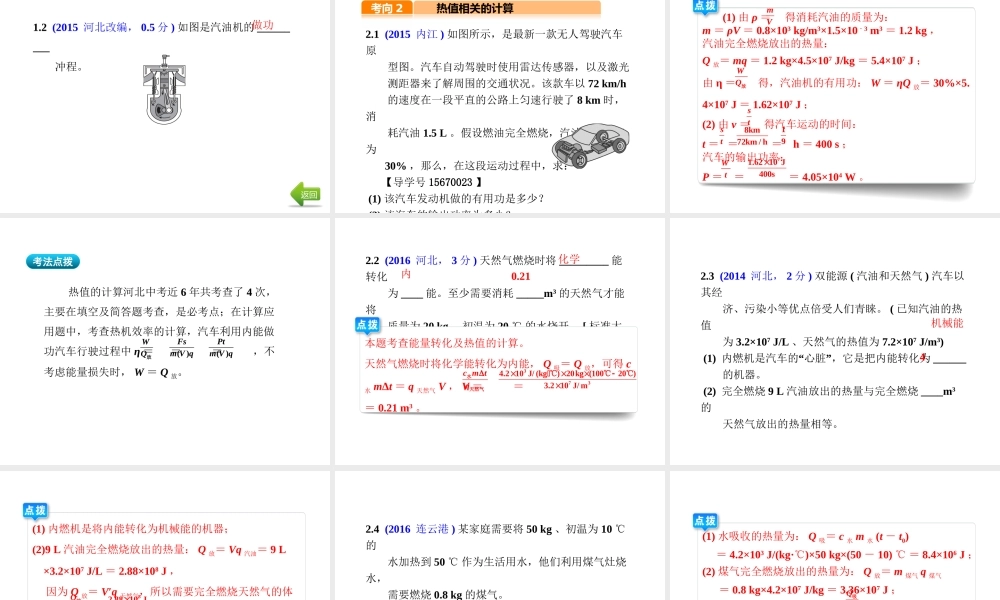This screenshot has width=1000, height=600.
Task: Click the (2015 内江) source link
Action: coord(414,34)
